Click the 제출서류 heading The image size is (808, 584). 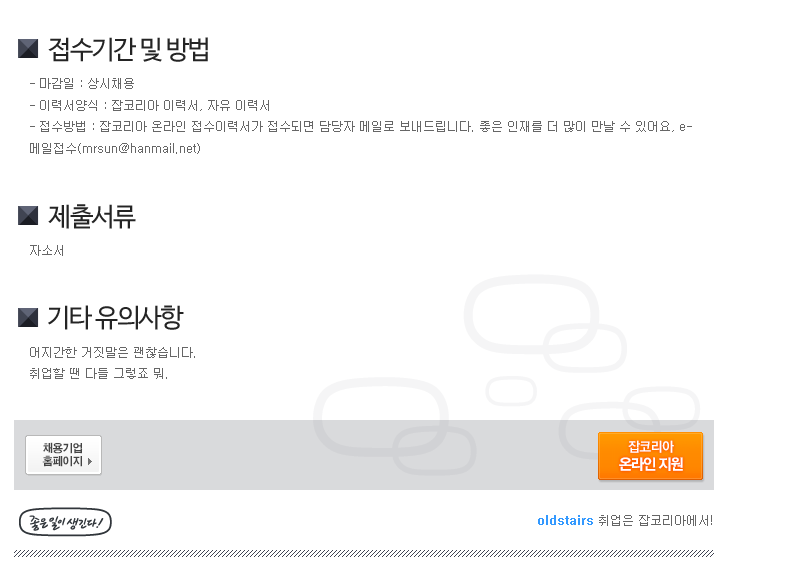click(92, 216)
